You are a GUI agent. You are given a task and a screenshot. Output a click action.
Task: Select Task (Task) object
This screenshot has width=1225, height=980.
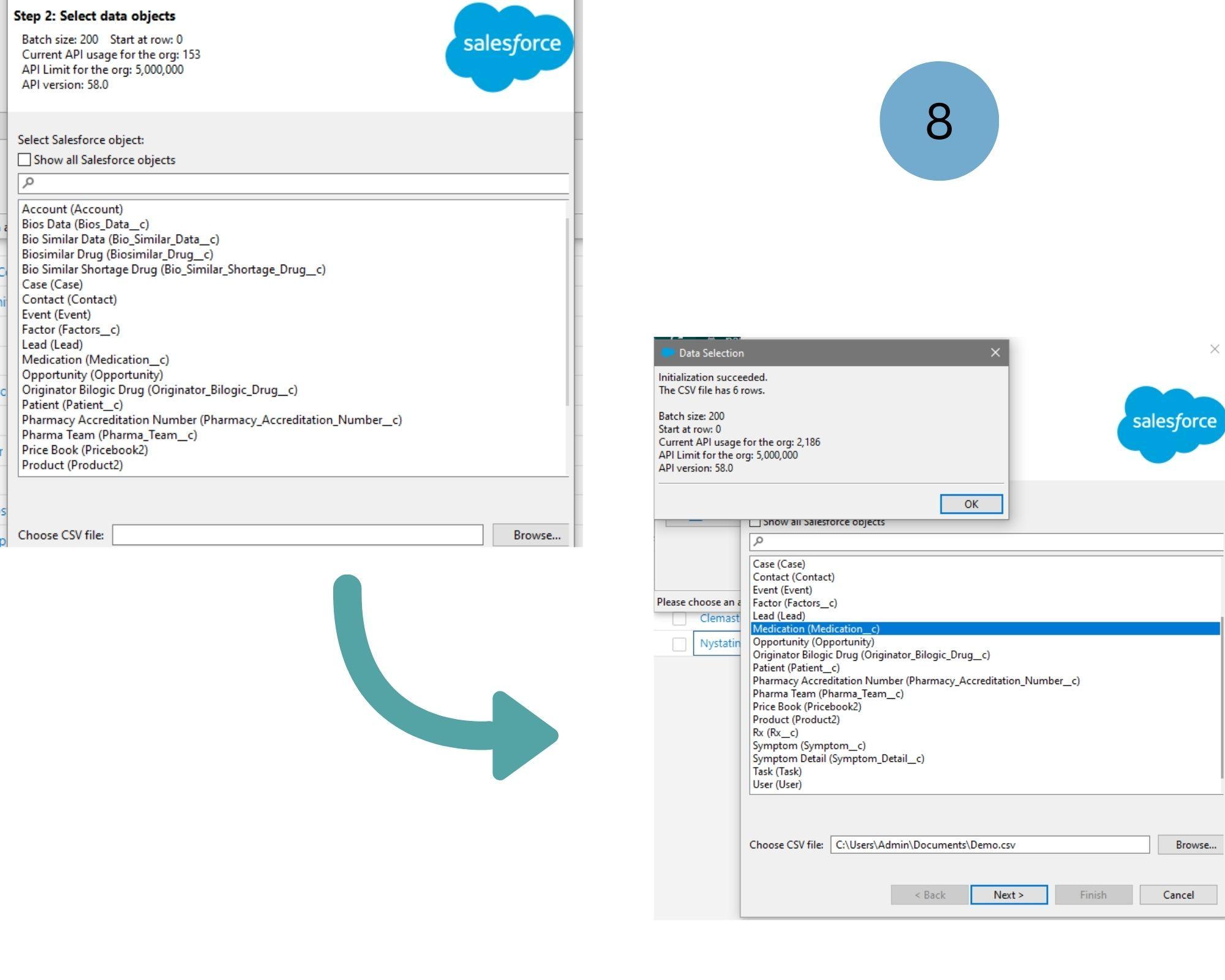[777, 771]
